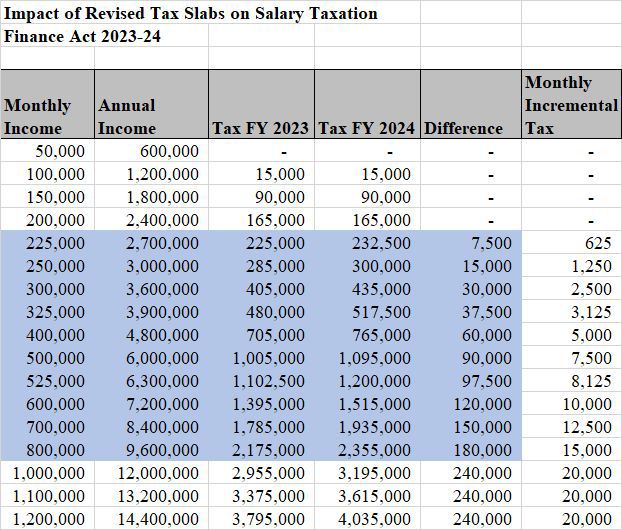622x530 pixels.
Task: Select annual income cell 12,000,000
Action: click(152, 472)
